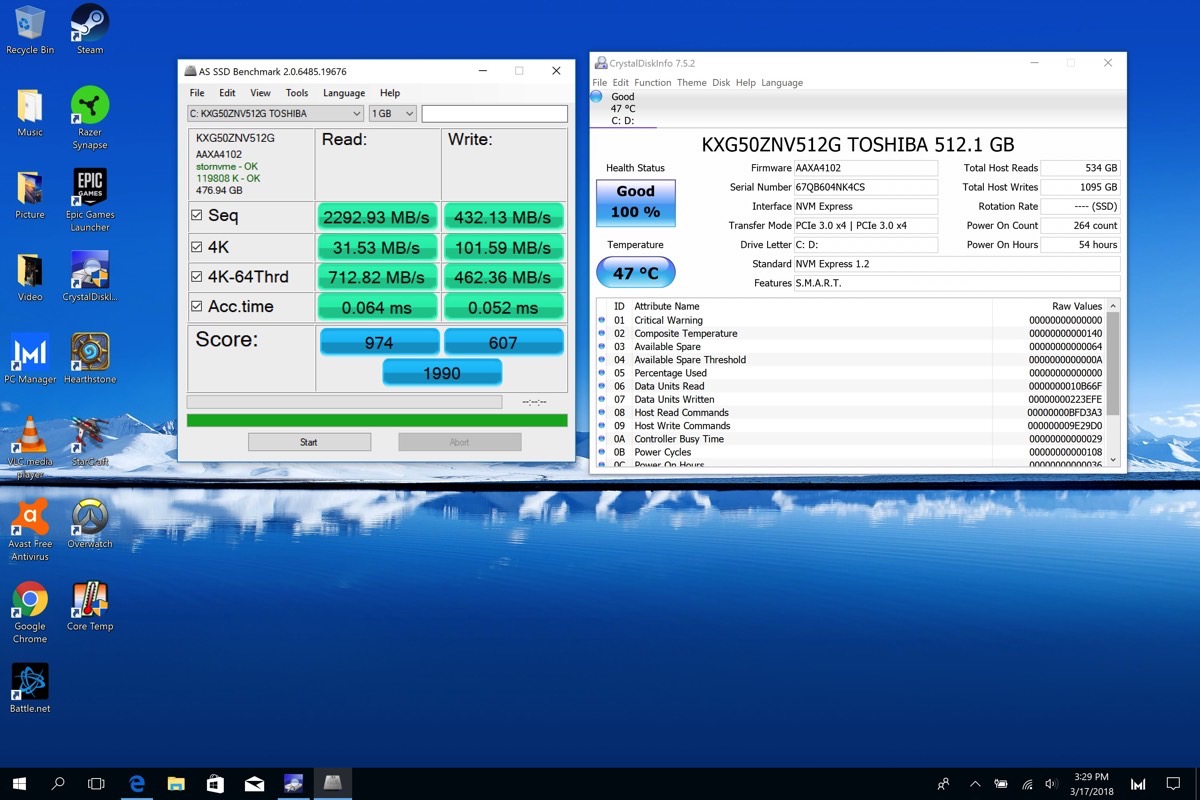
Task: Click the taskbar clock showing 3:29 PM
Action: 1090,784
